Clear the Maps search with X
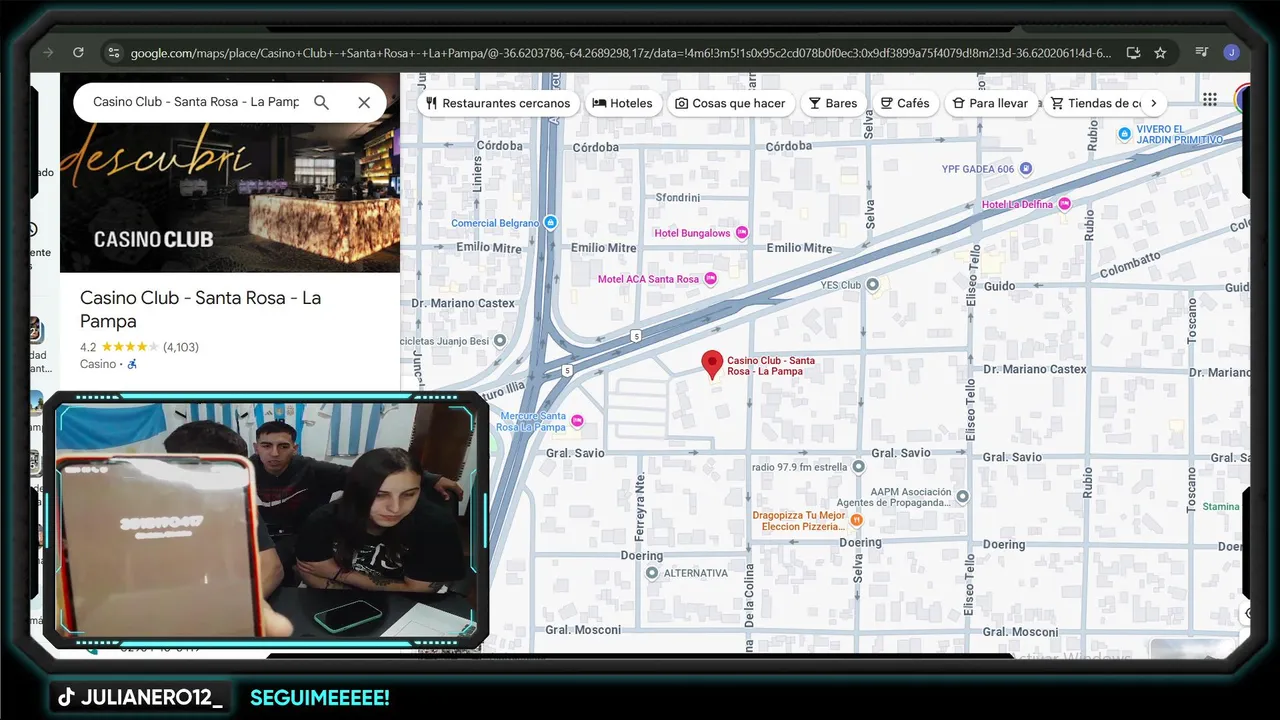This screenshot has width=1280, height=720. click(x=364, y=102)
